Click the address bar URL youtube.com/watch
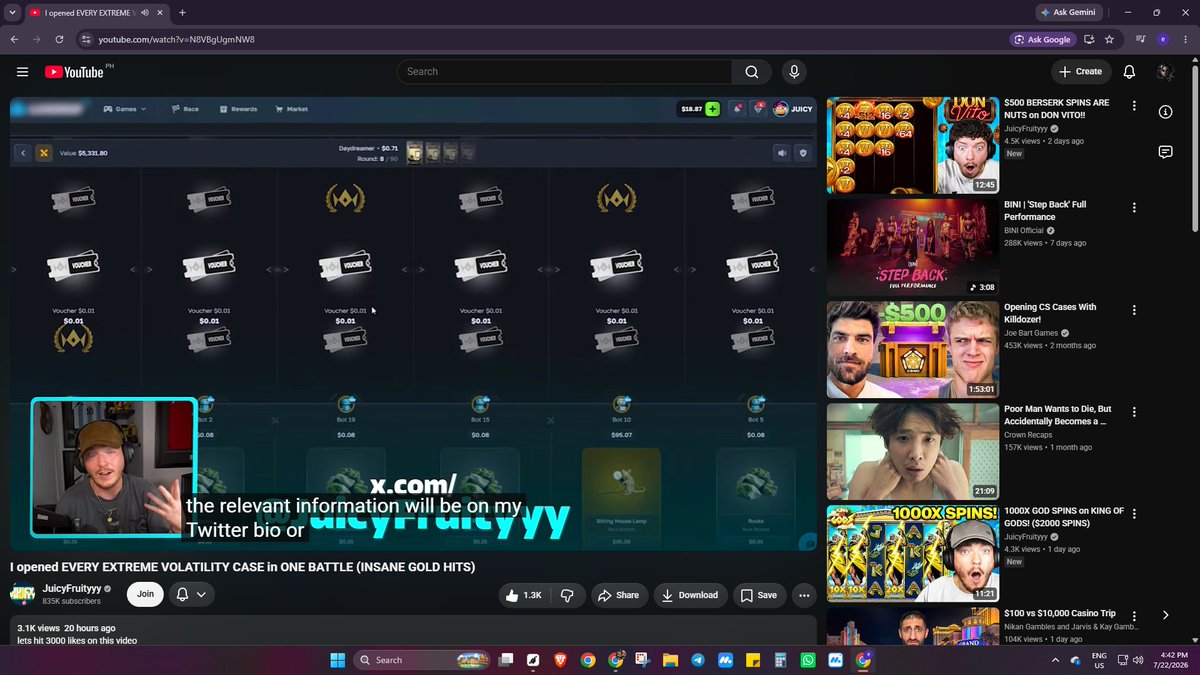Screen dimensions: 1200x675 [176, 40]
